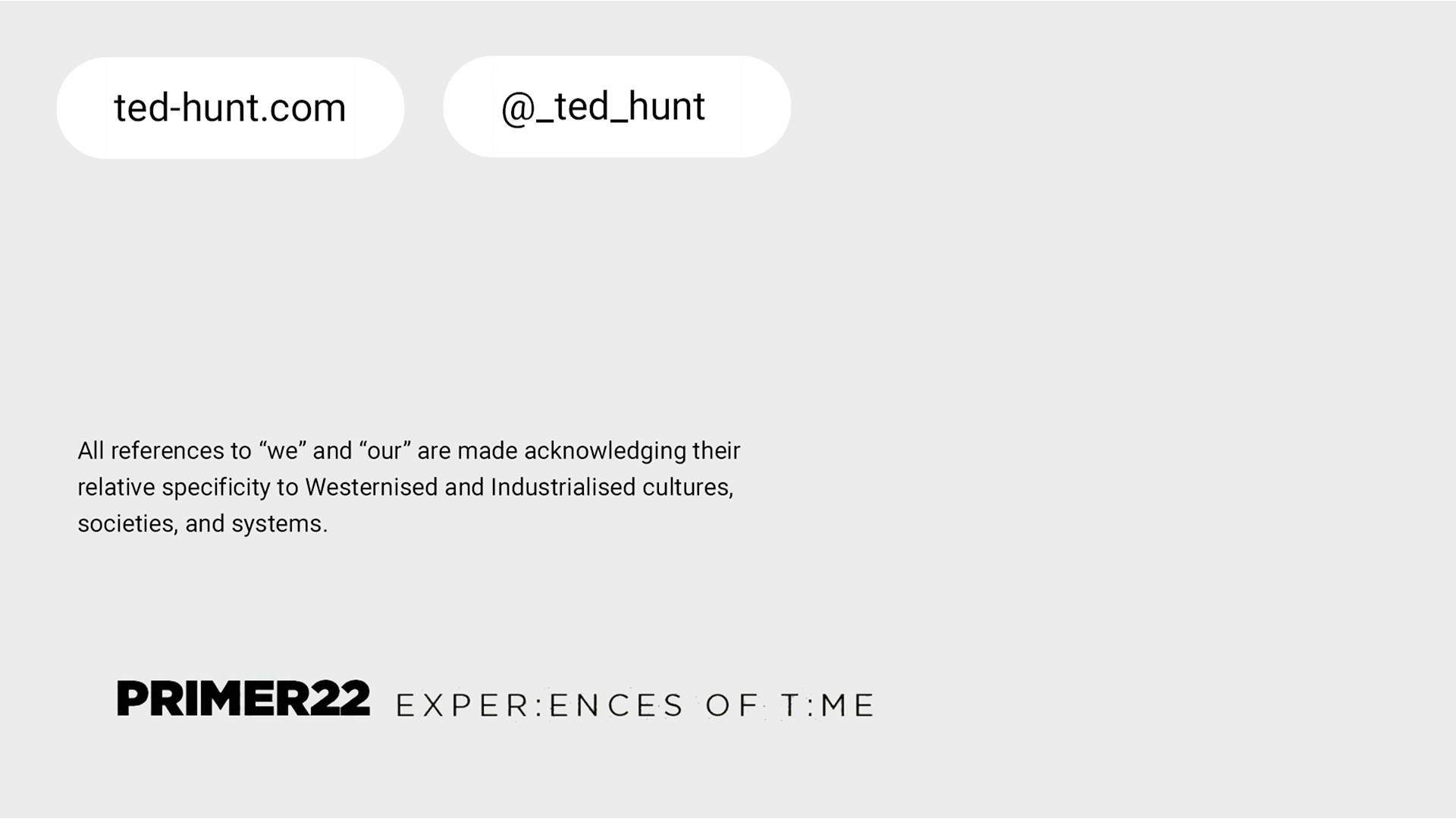Click the quoted word "we"
The width and height of the screenshot is (1456, 819).
282,451
